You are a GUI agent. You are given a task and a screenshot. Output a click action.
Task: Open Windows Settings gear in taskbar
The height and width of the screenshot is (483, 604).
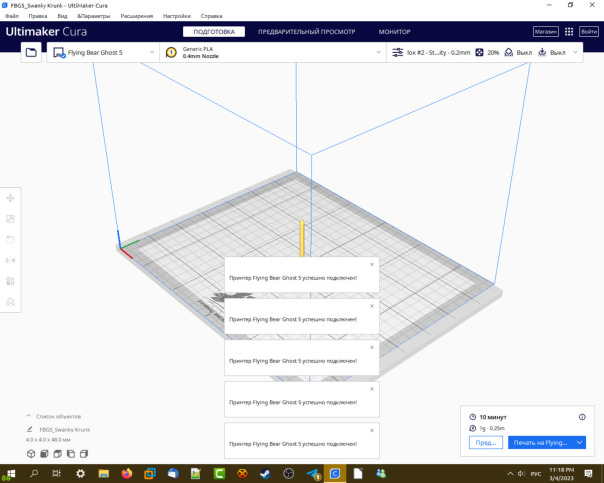coord(81,473)
